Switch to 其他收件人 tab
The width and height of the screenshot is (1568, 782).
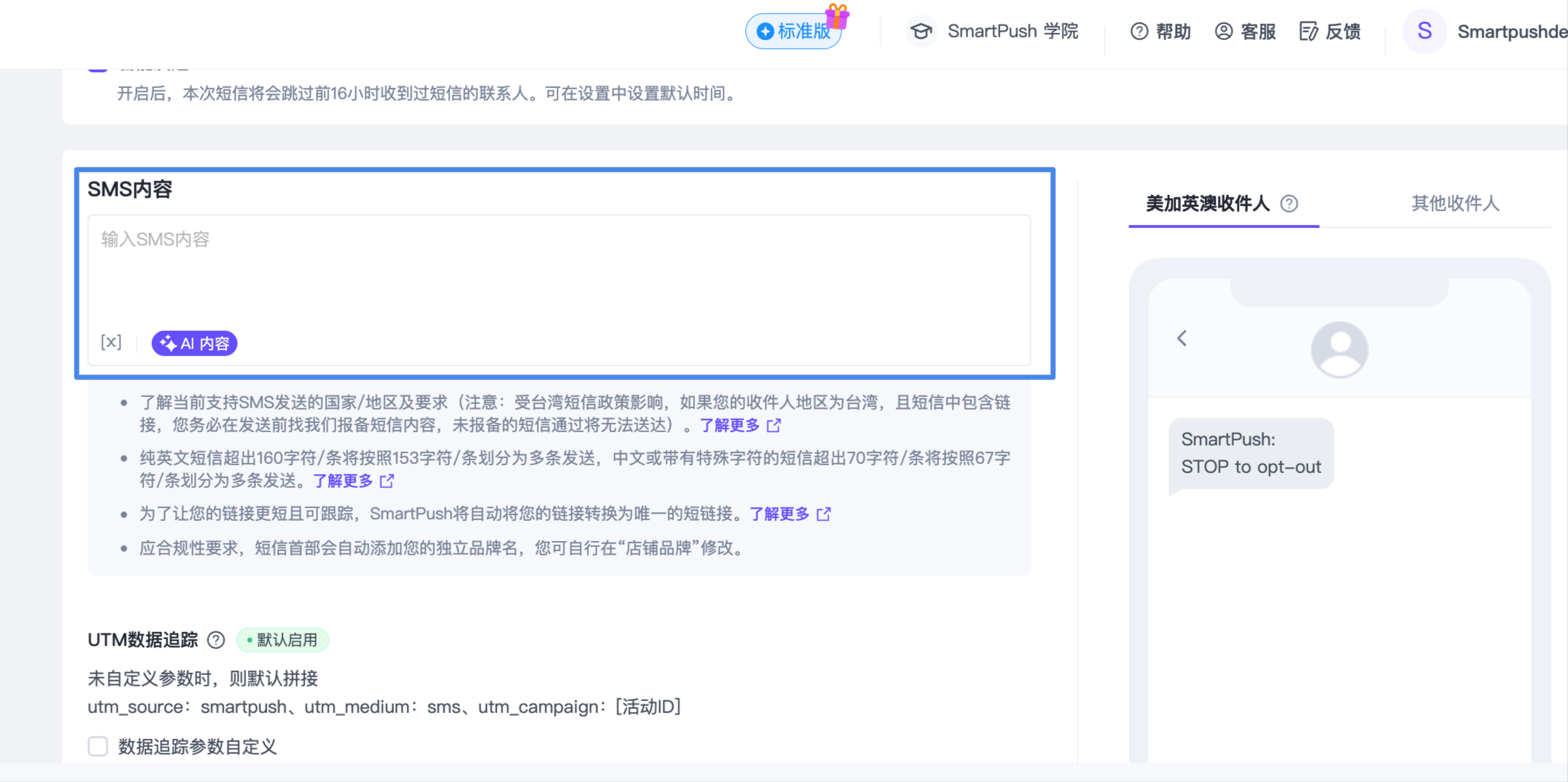(1455, 203)
